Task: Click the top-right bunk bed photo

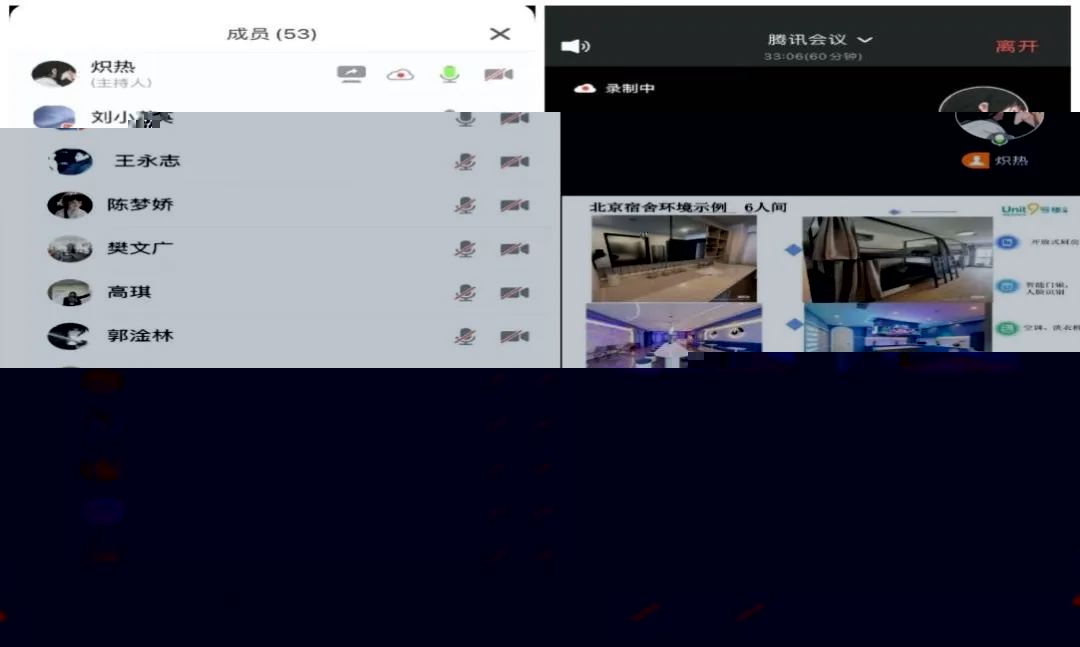Action: tap(897, 259)
